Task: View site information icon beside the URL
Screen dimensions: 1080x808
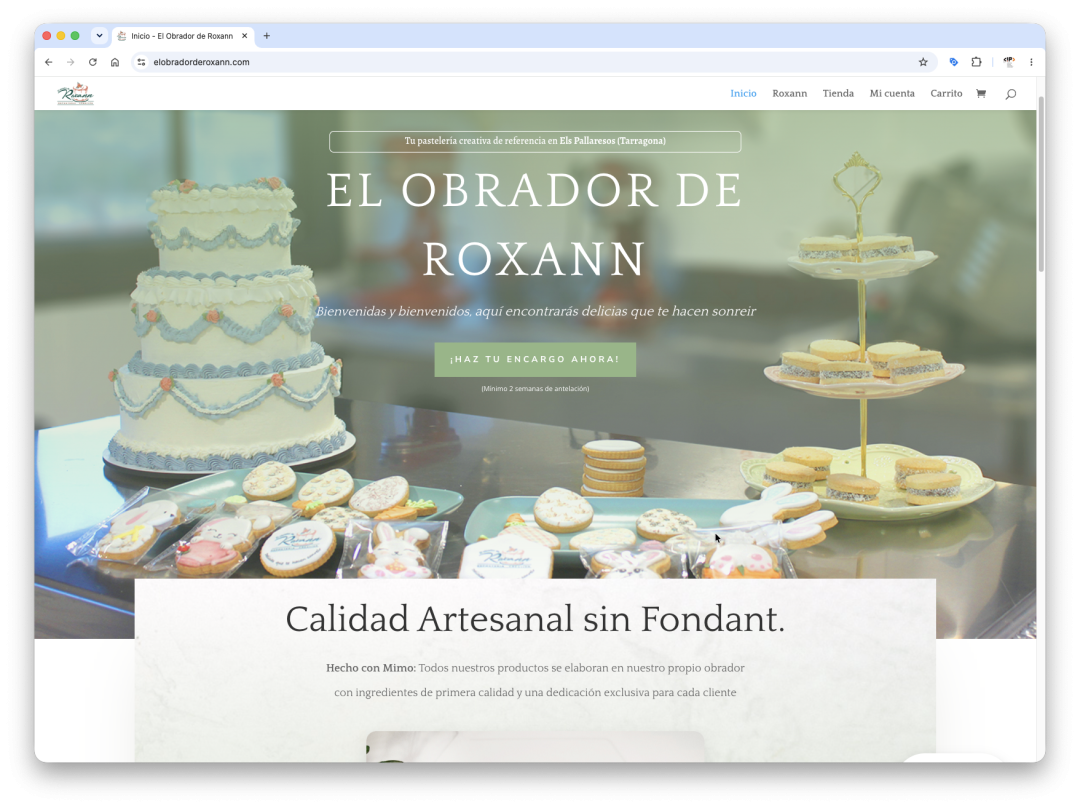Action: tap(141, 62)
